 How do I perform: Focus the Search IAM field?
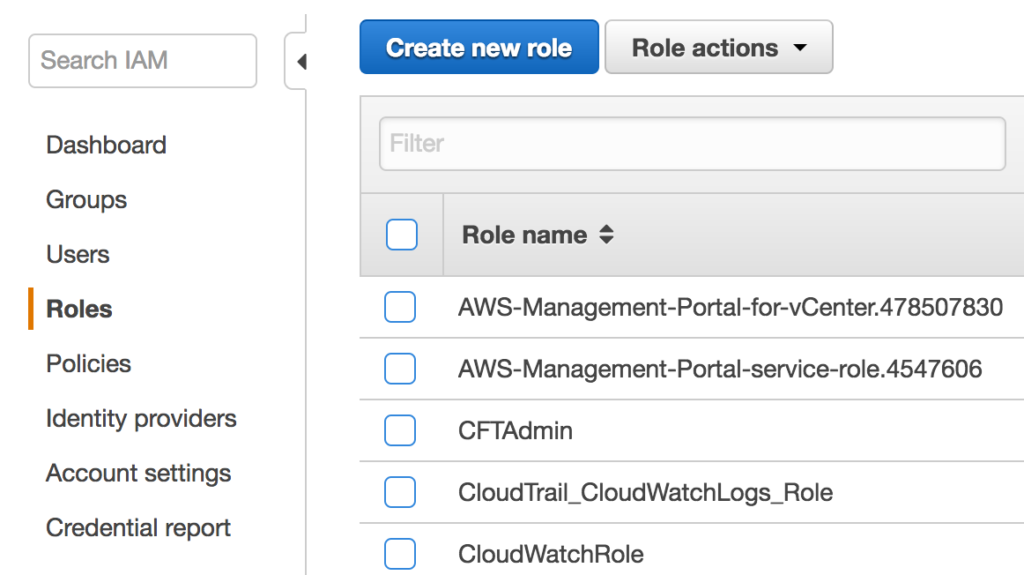(142, 61)
